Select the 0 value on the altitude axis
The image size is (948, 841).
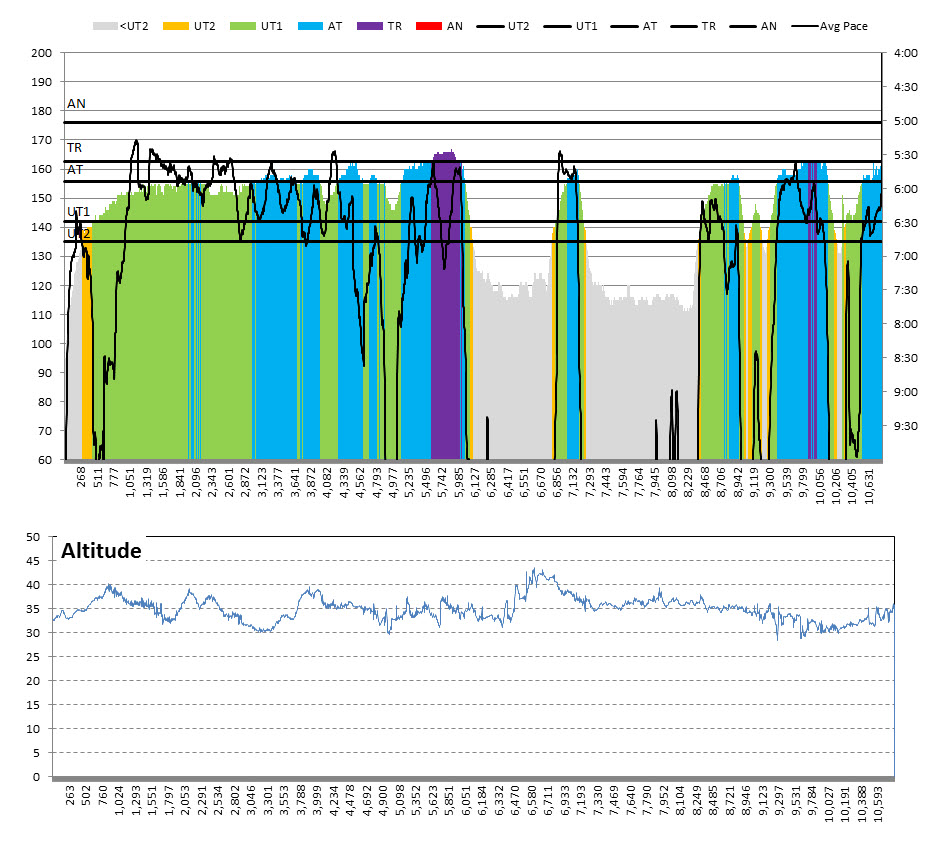[36, 777]
